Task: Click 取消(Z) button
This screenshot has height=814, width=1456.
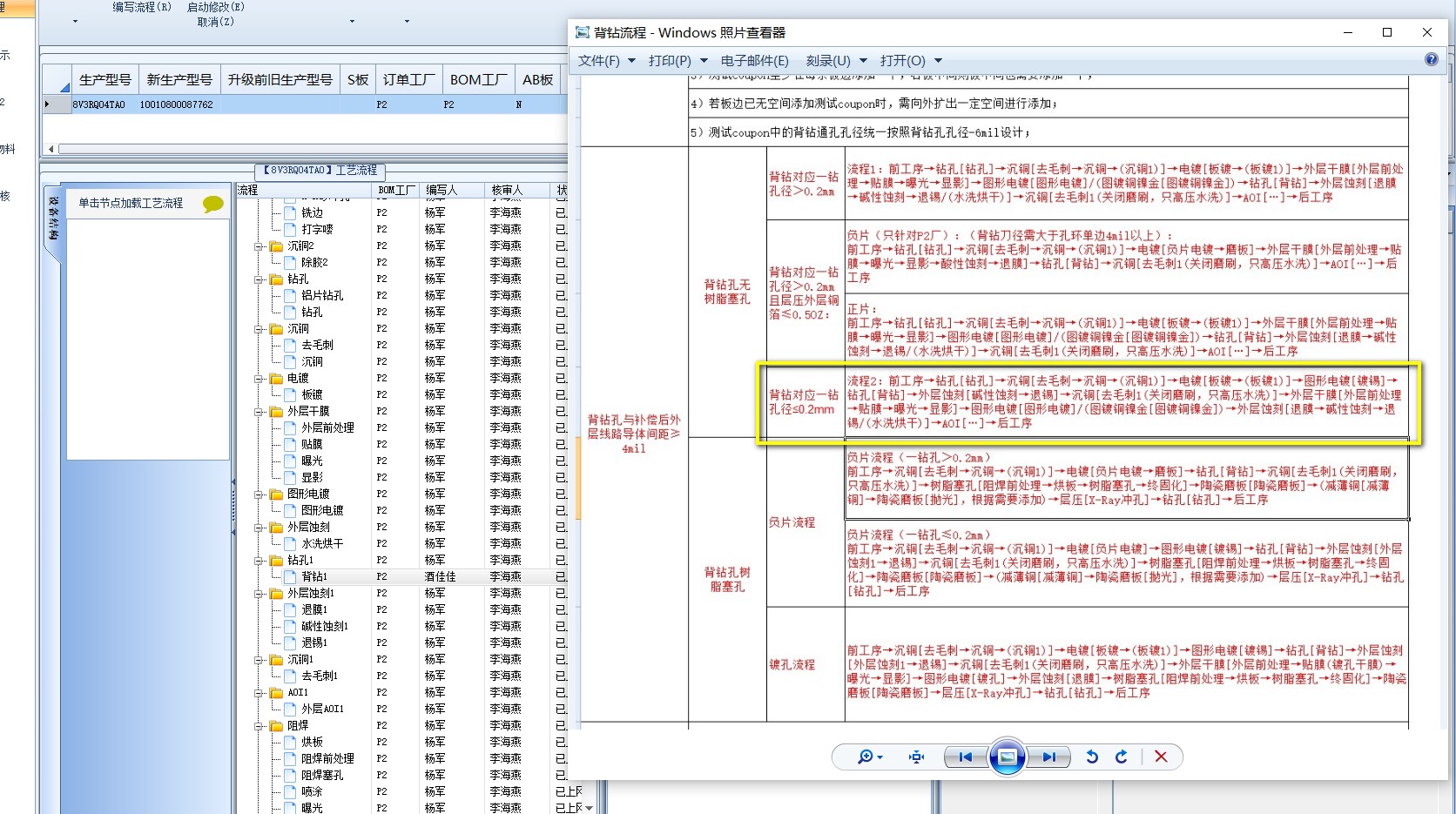Action: 215,22
